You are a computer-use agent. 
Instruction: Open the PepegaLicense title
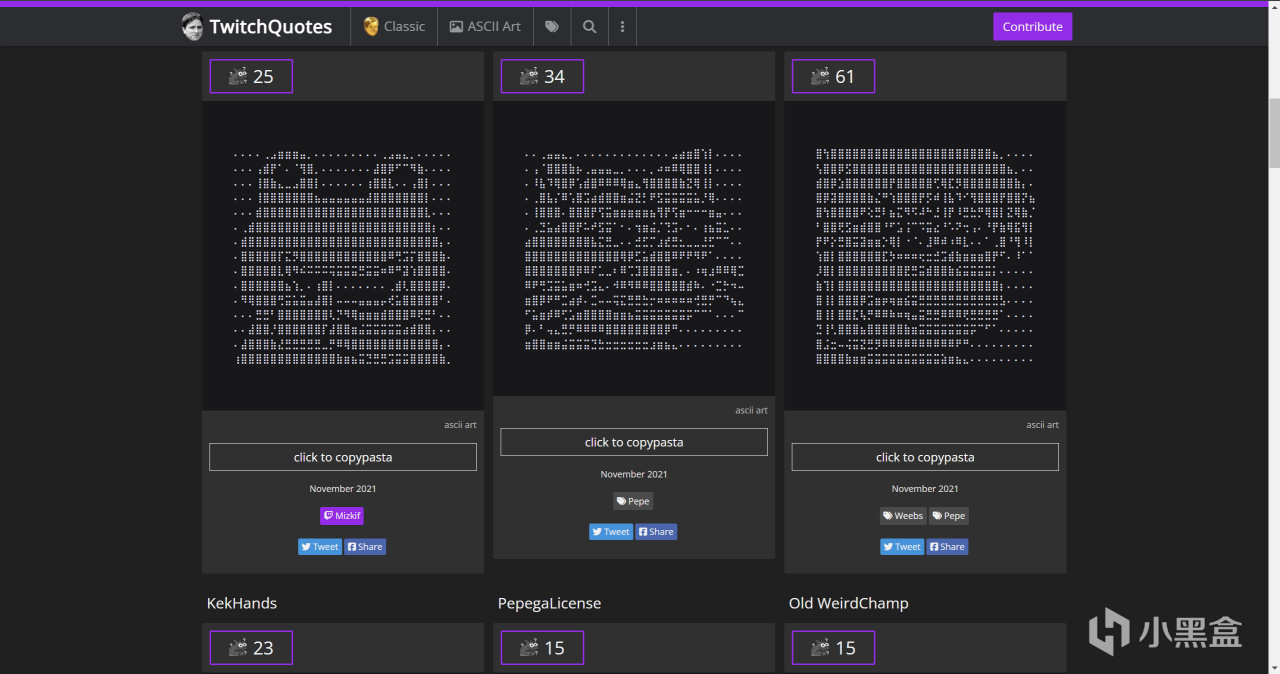click(x=550, y=603)
